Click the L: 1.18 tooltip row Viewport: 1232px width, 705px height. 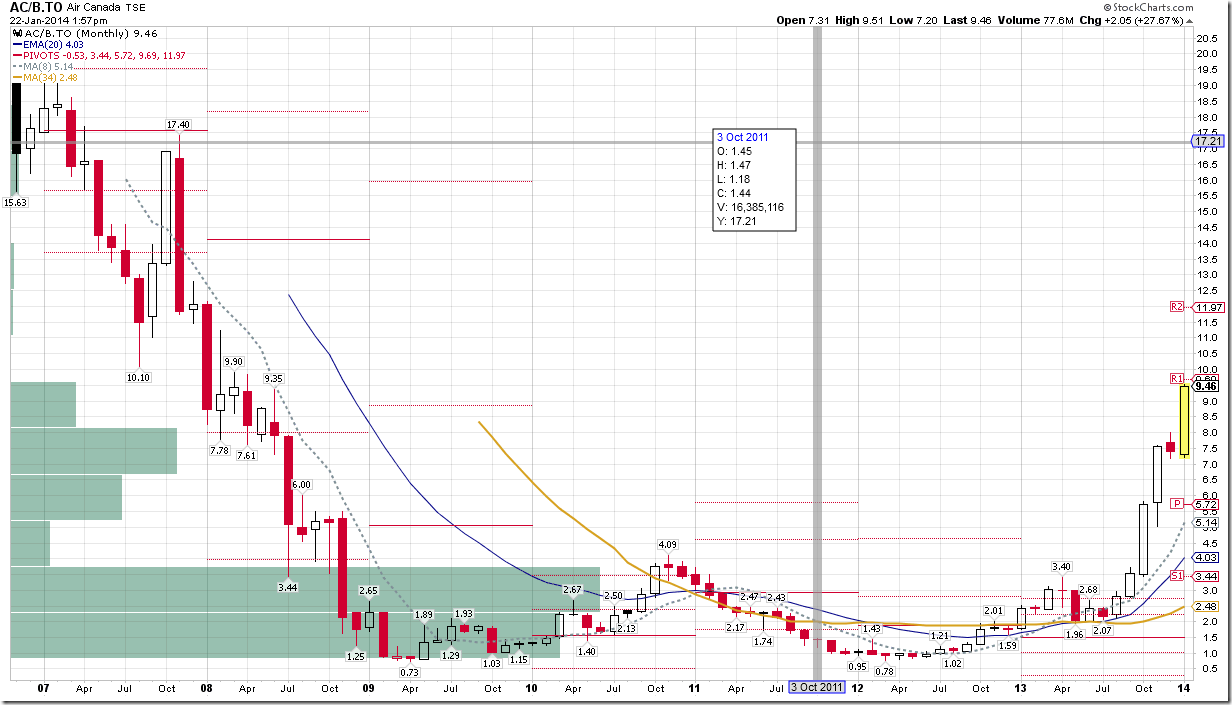pyautogui.click(x=733, y=179)
